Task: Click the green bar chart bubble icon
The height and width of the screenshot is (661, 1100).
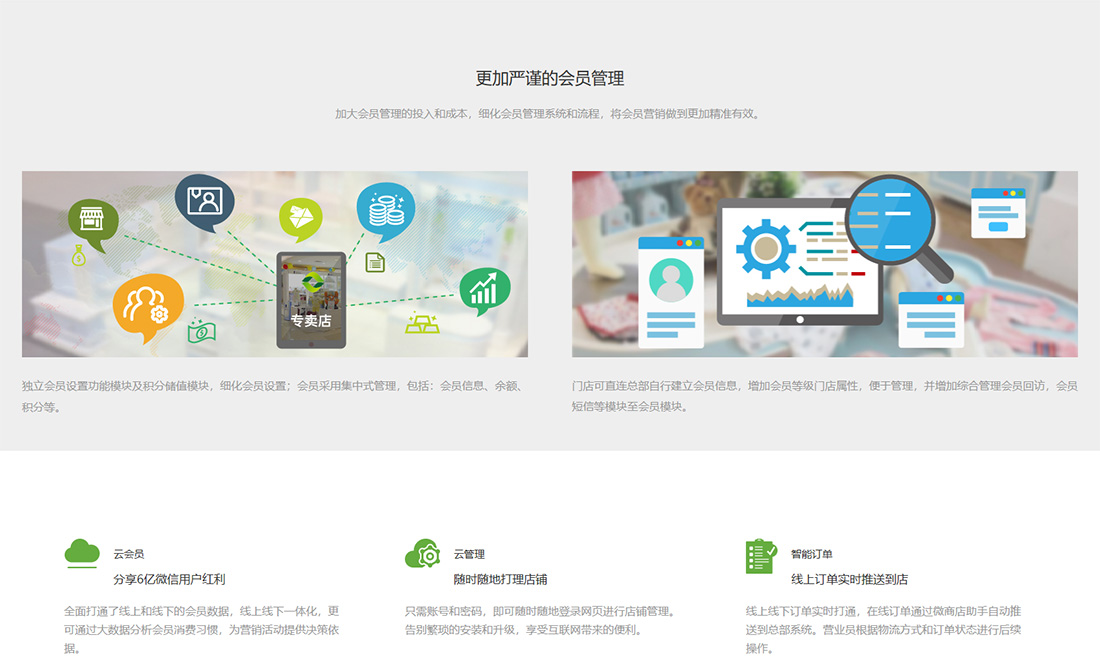Action: (x=484, y=291)
